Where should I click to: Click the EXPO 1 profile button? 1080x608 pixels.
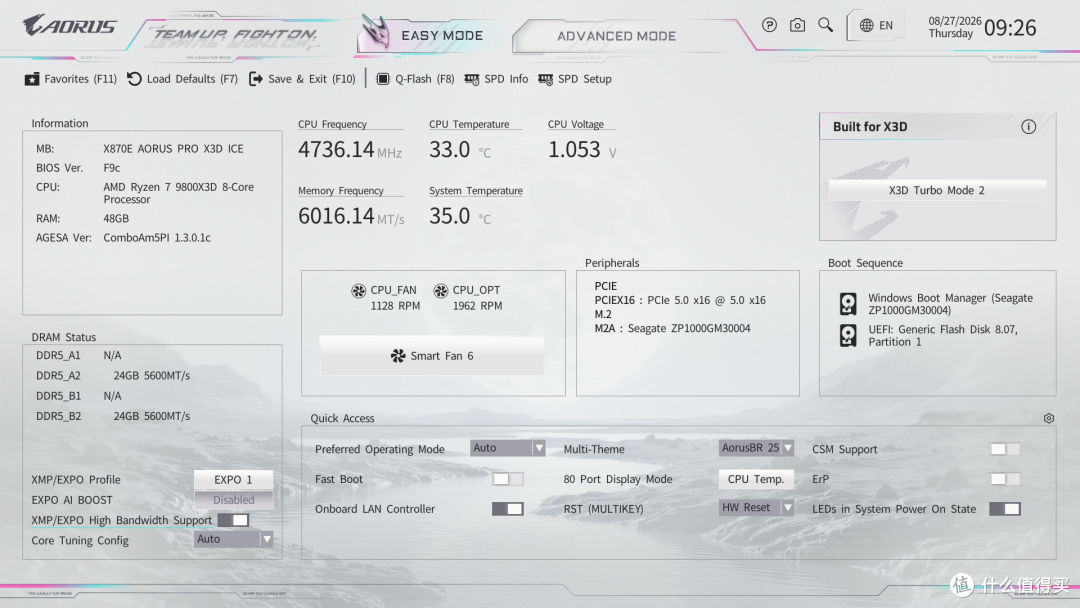(233, 479)
